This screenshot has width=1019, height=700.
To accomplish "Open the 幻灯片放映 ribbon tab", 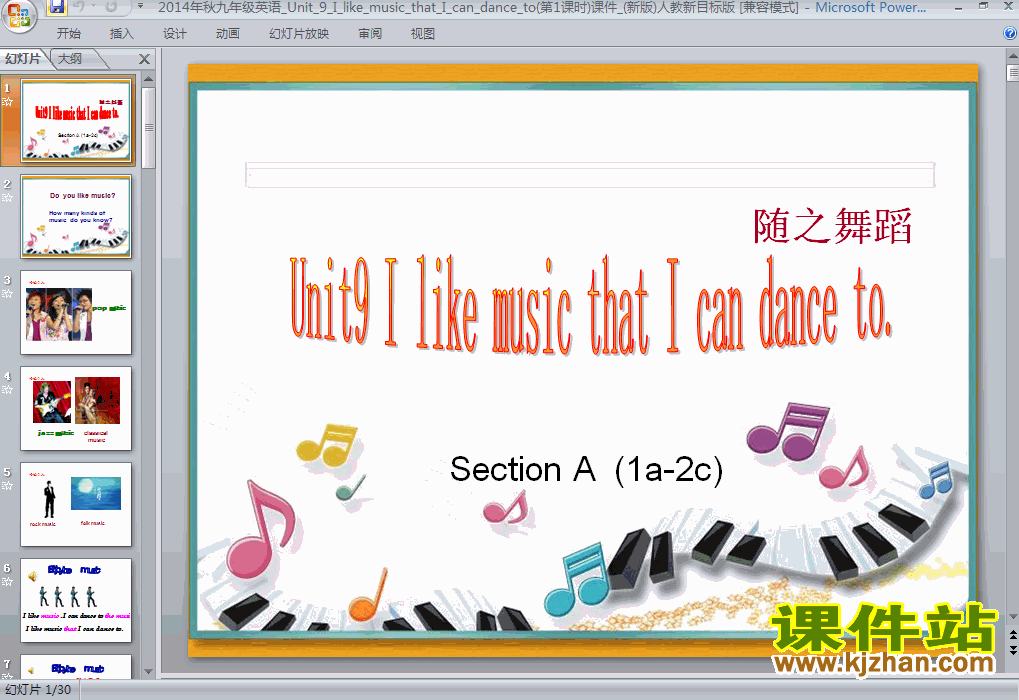I will [299, 34].
